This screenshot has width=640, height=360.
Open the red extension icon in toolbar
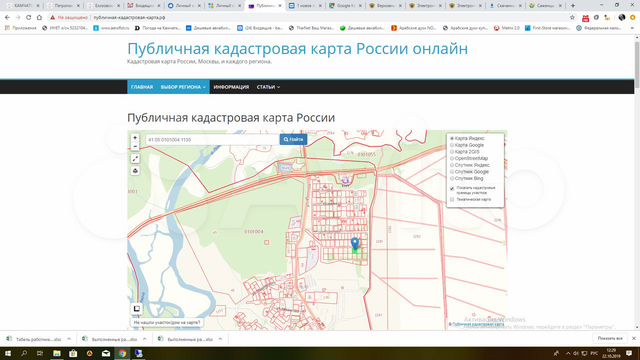[x=585, y=18]
